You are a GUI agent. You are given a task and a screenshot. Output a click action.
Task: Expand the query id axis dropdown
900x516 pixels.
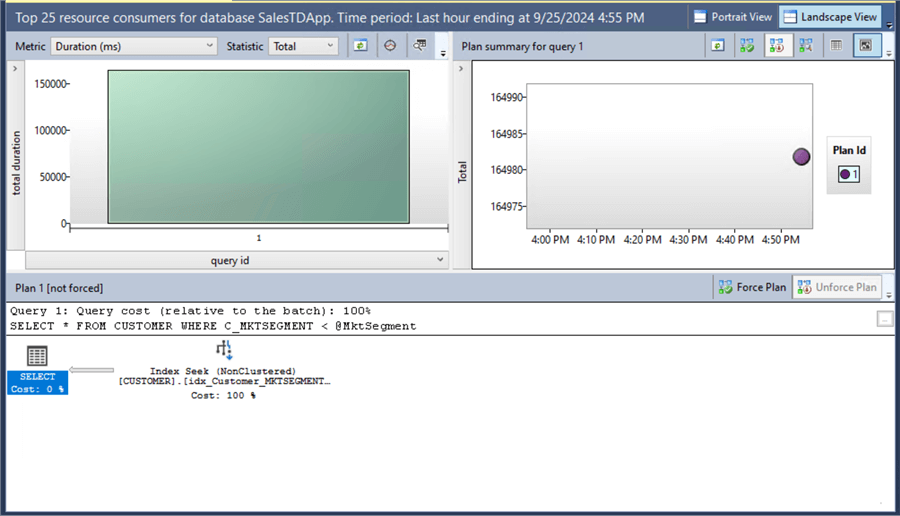[x=441, y=260]
